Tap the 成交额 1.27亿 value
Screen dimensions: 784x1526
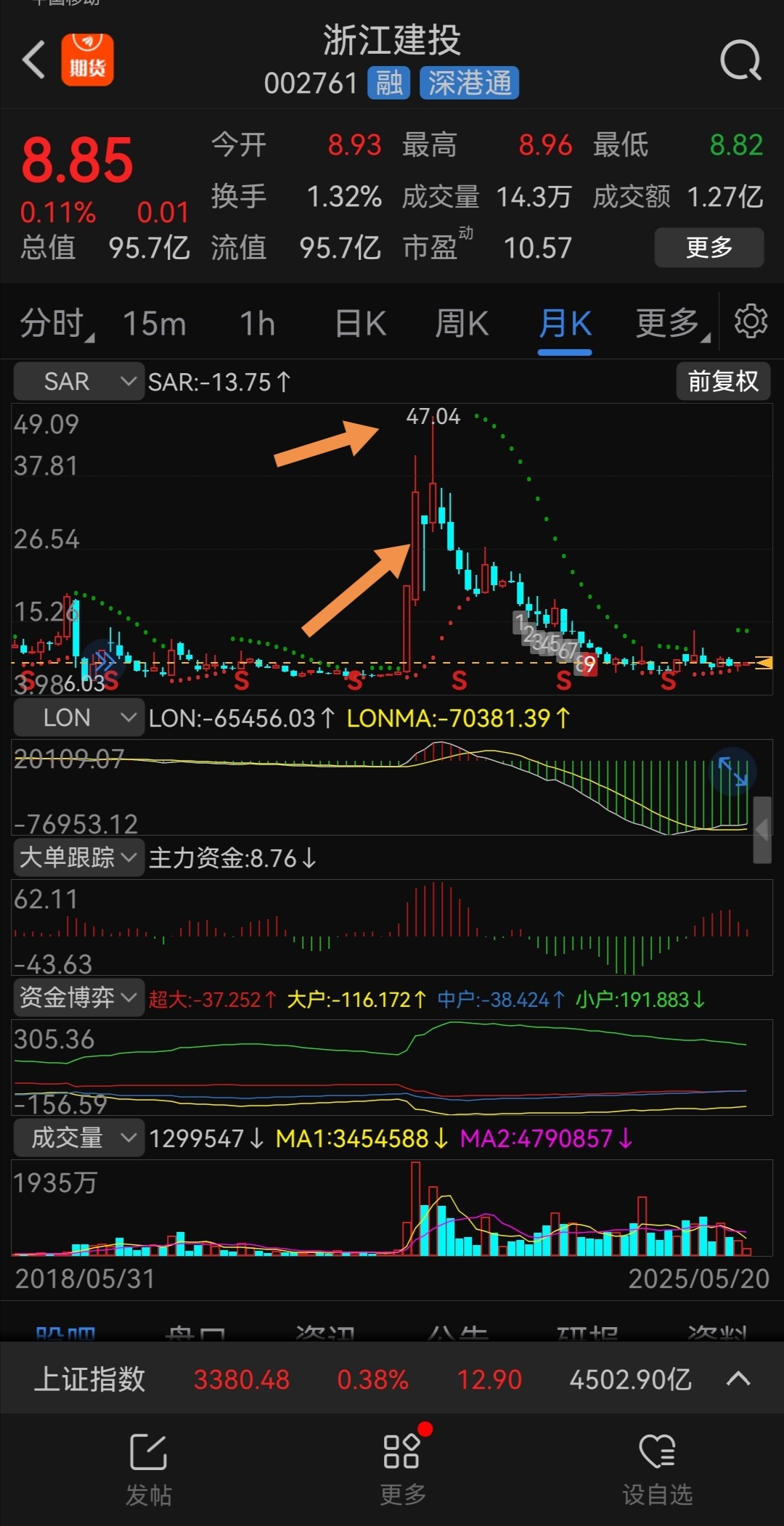tap(724, 197)
